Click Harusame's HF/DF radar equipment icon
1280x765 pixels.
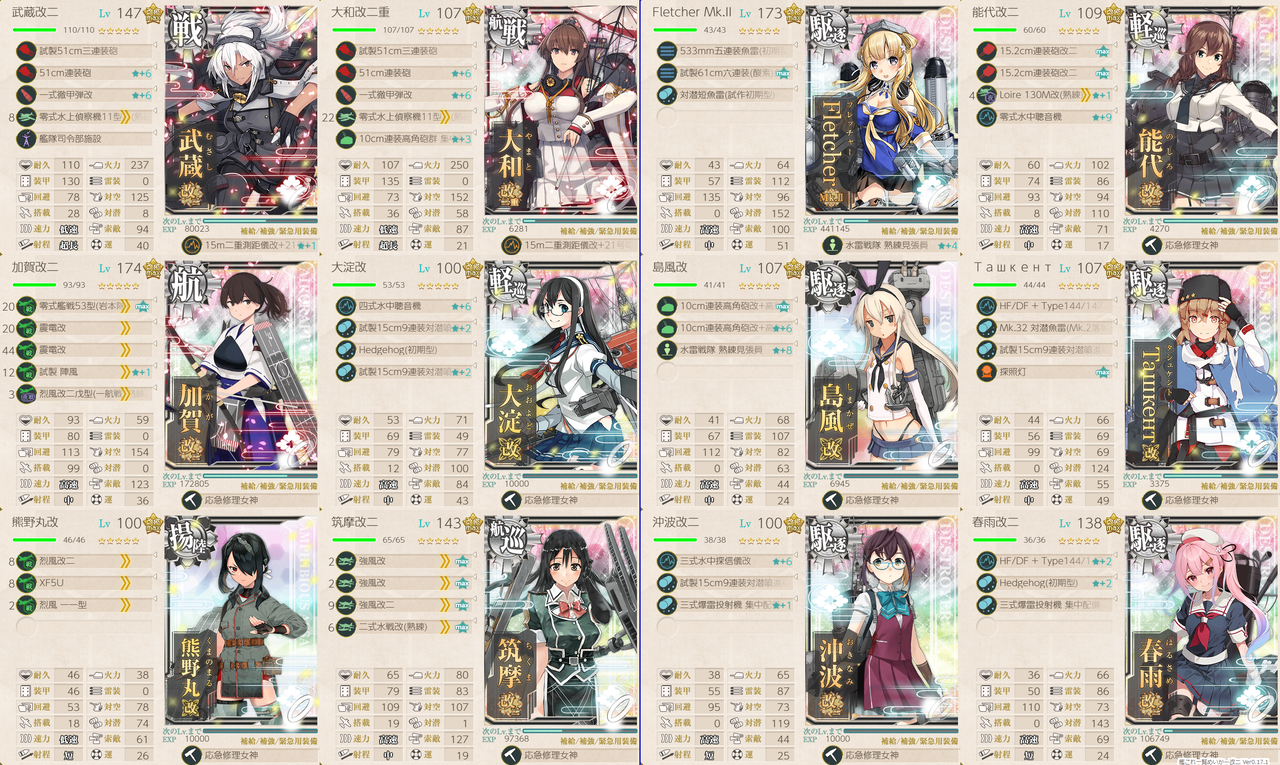coord(986,561)
